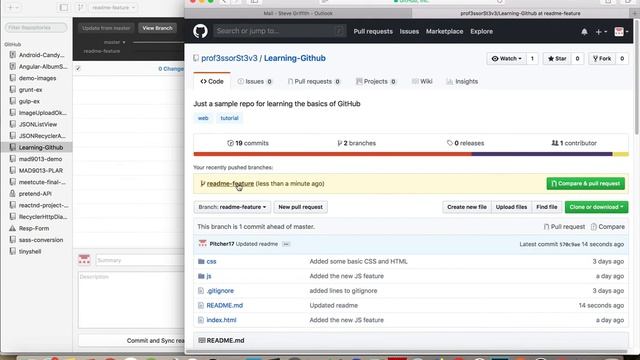Open the 19 commits link
Image resolution: width=640 pixels, height=360 pixels.
pyautogui.click(x=248, y=143)
